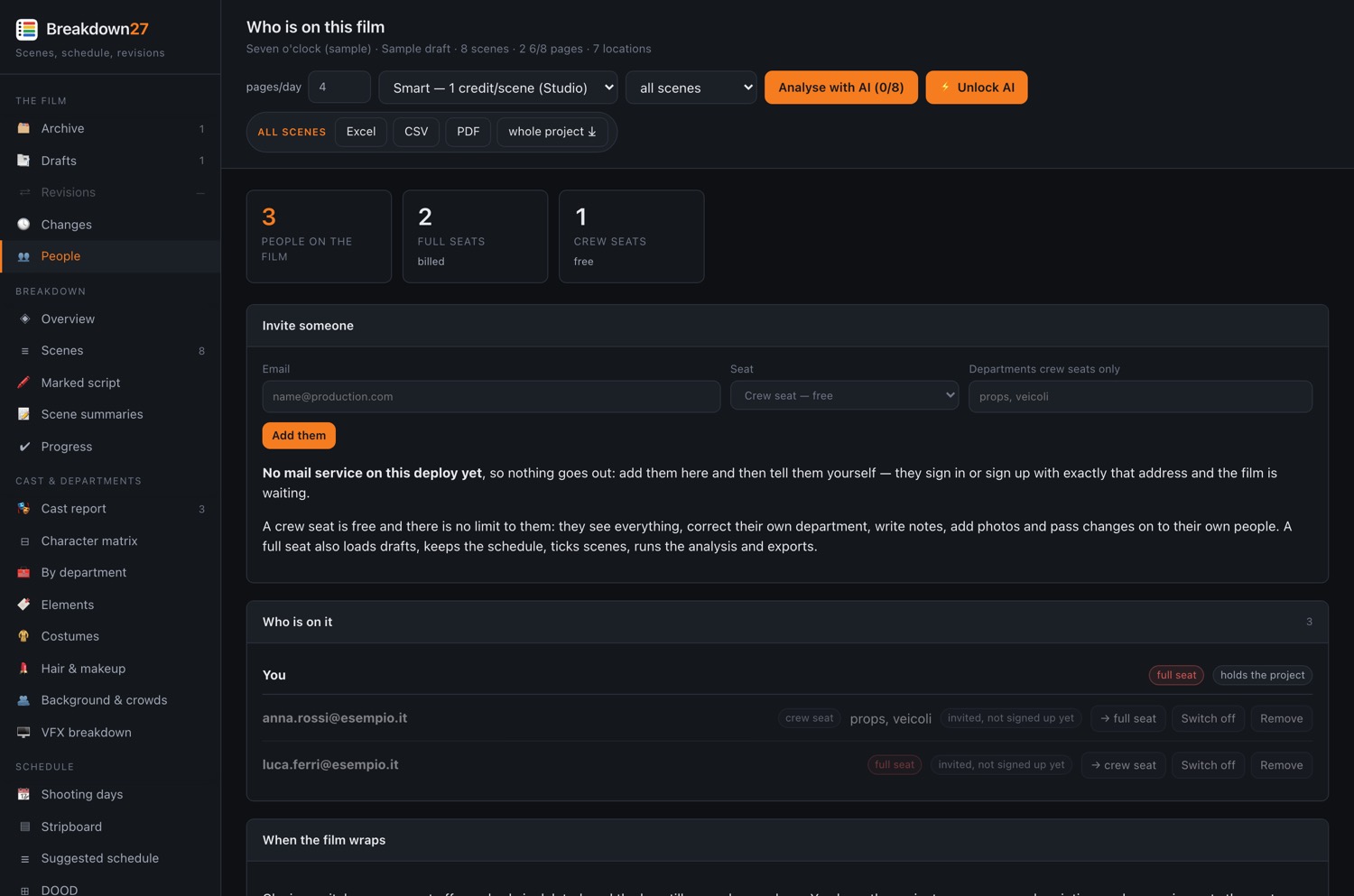Click the Unlock AI button
The height and width of the screenshot is (896, 1354).
(977, 88)
